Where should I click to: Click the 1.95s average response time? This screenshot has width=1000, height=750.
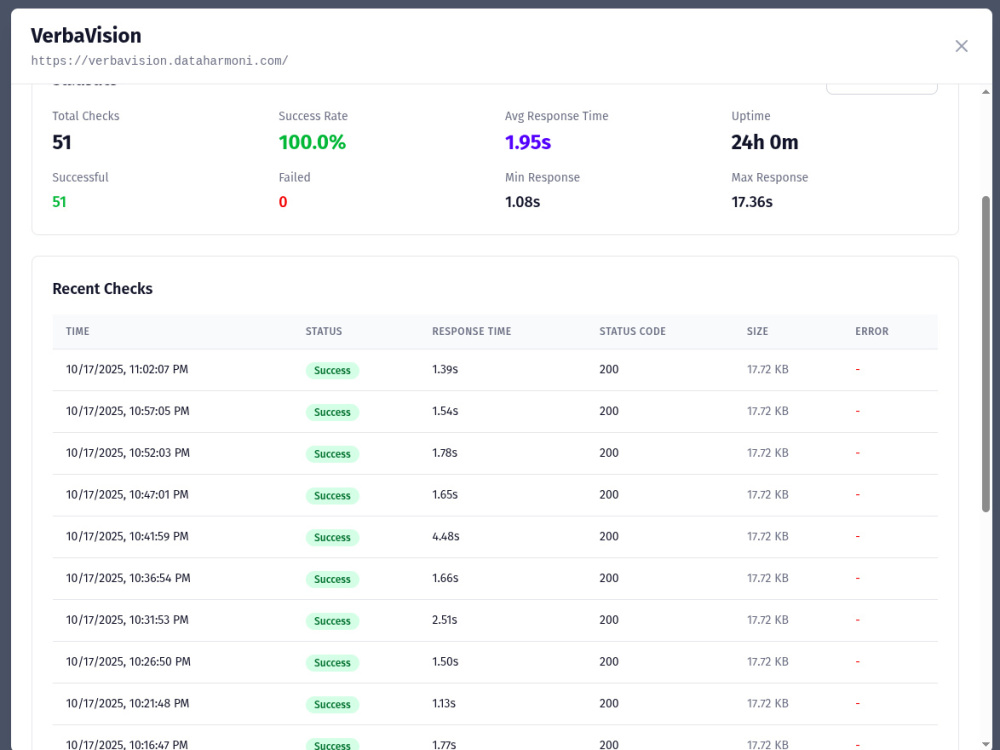(527, 142)
